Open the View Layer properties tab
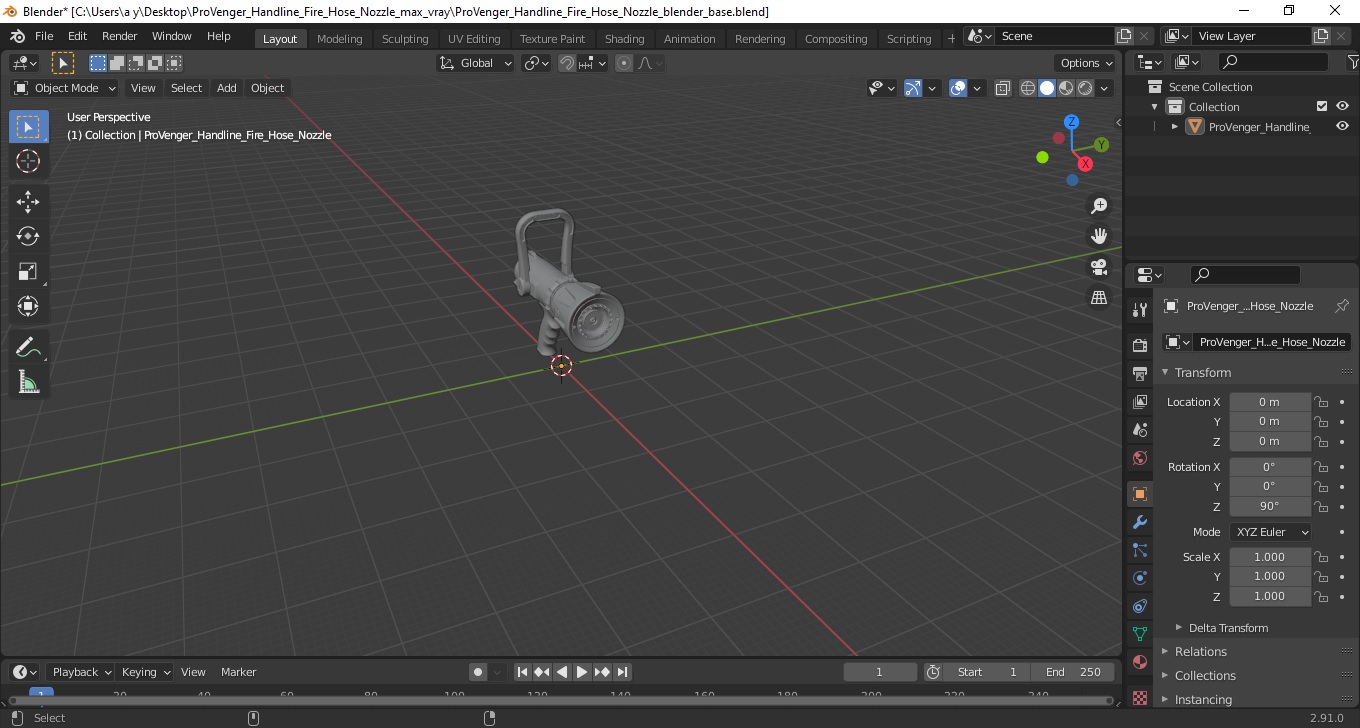Image resolution: width=1360 pixels, height=728 pixels. [x=1139, y=402]
